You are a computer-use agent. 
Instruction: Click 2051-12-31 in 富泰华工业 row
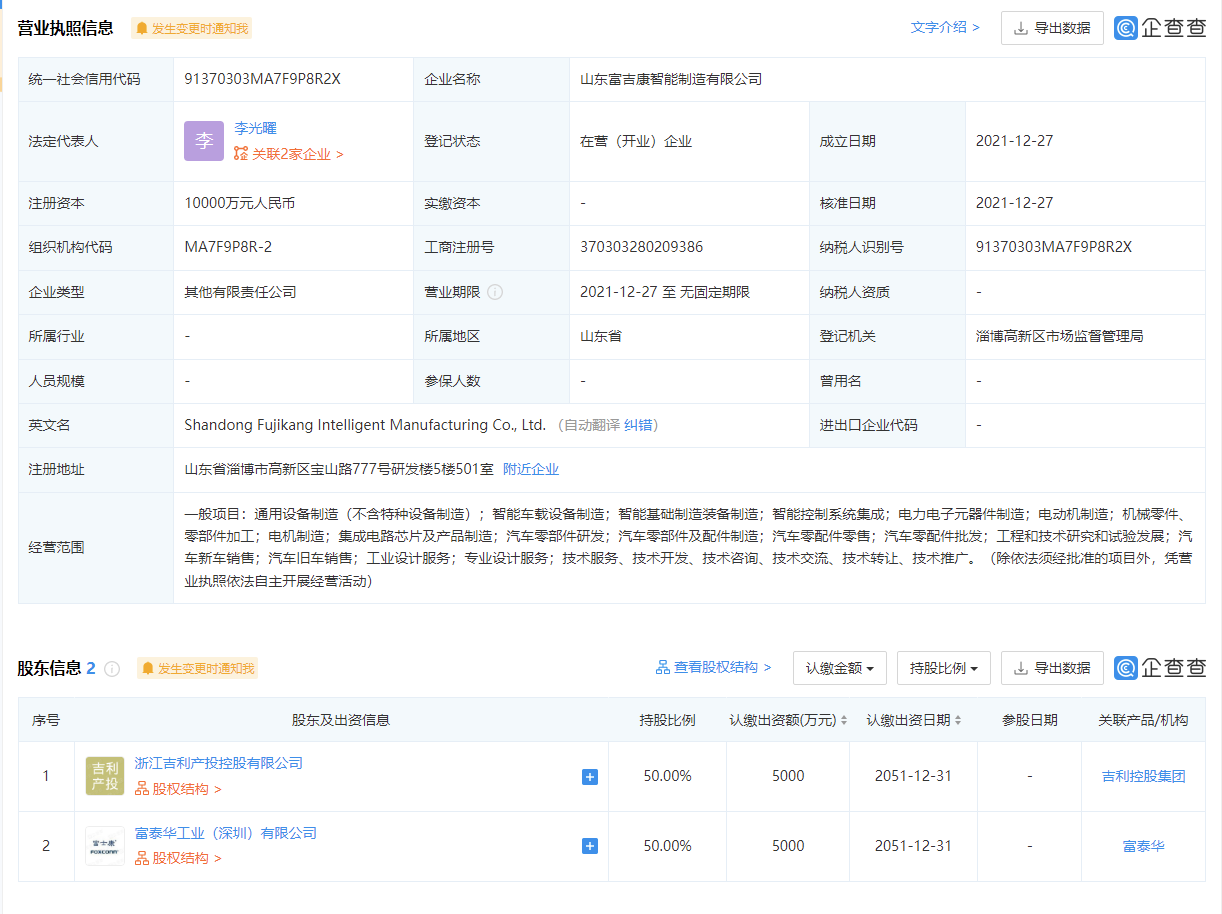point(913,846)
